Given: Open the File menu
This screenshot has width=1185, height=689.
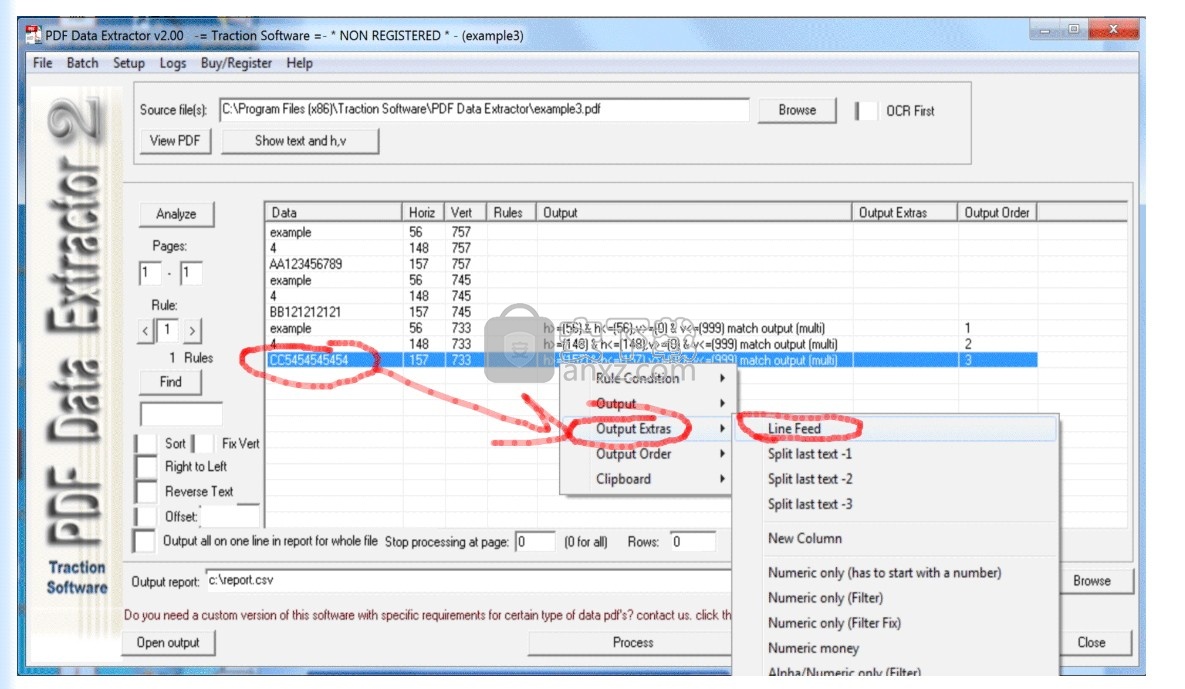Looking at the screenshot, I should (42, 63).
